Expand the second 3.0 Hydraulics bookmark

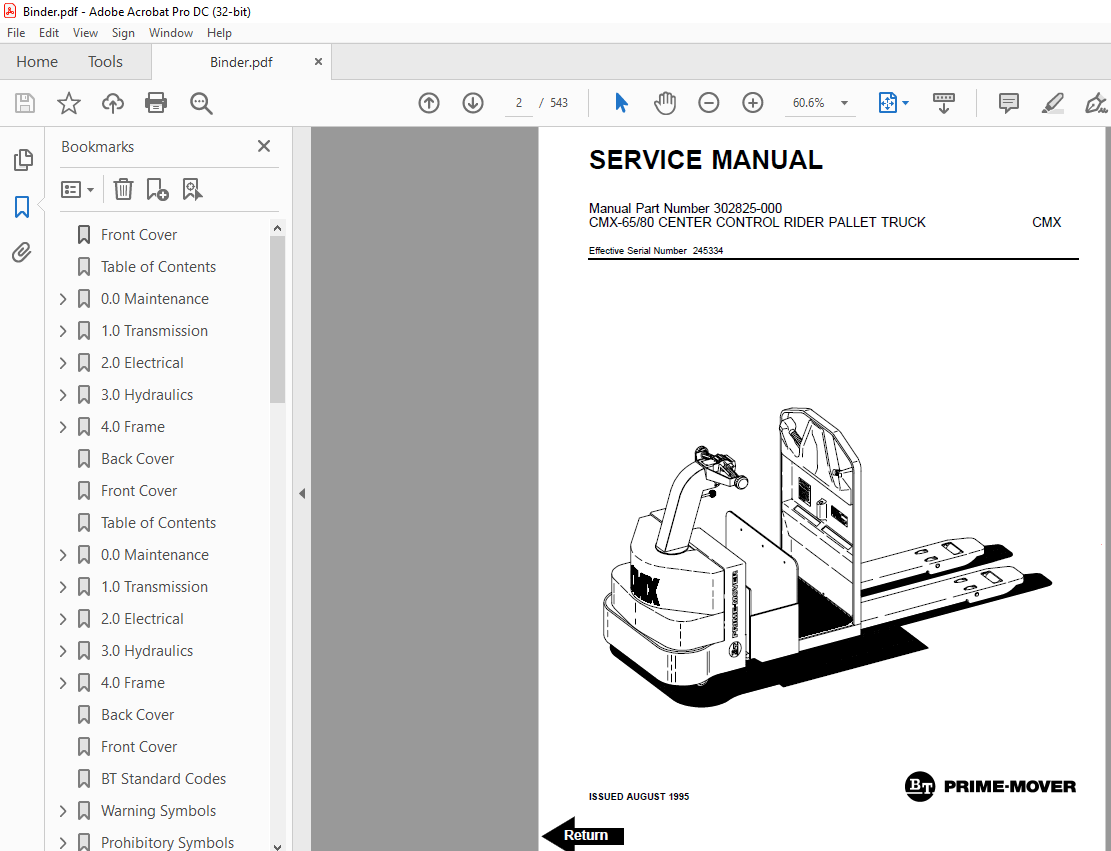pos(63,650)
